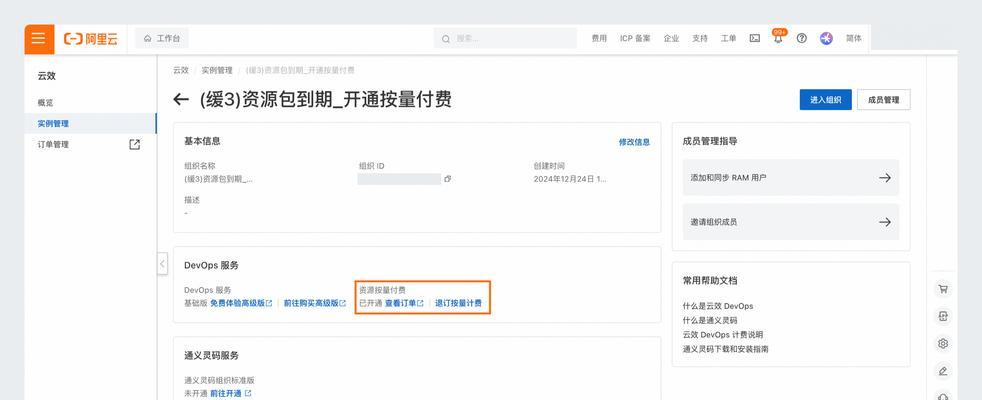Image resolution: width=982 pixels, height=400 pixels.
Task: Open the external link icon next to 订单管理
Action: coord(134,145)
